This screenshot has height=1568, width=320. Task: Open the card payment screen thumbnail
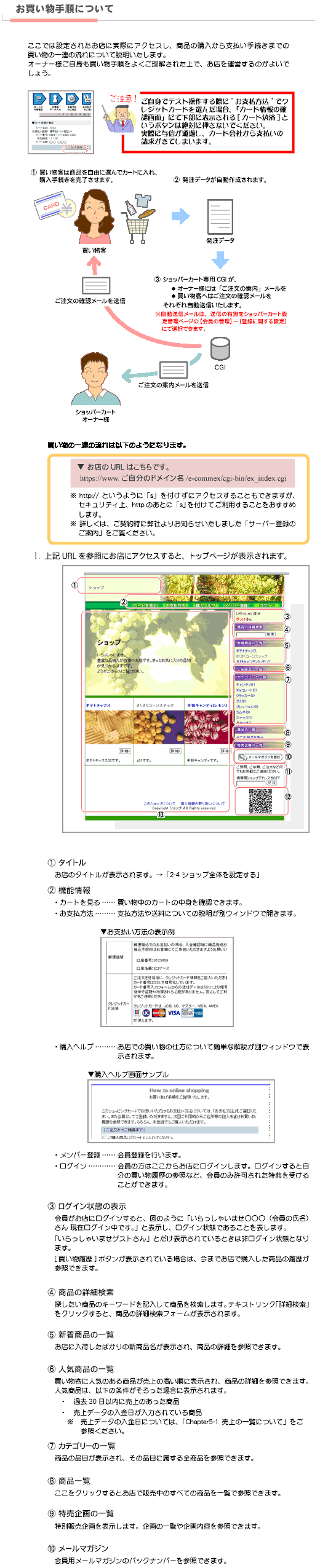tap(61, 122)
